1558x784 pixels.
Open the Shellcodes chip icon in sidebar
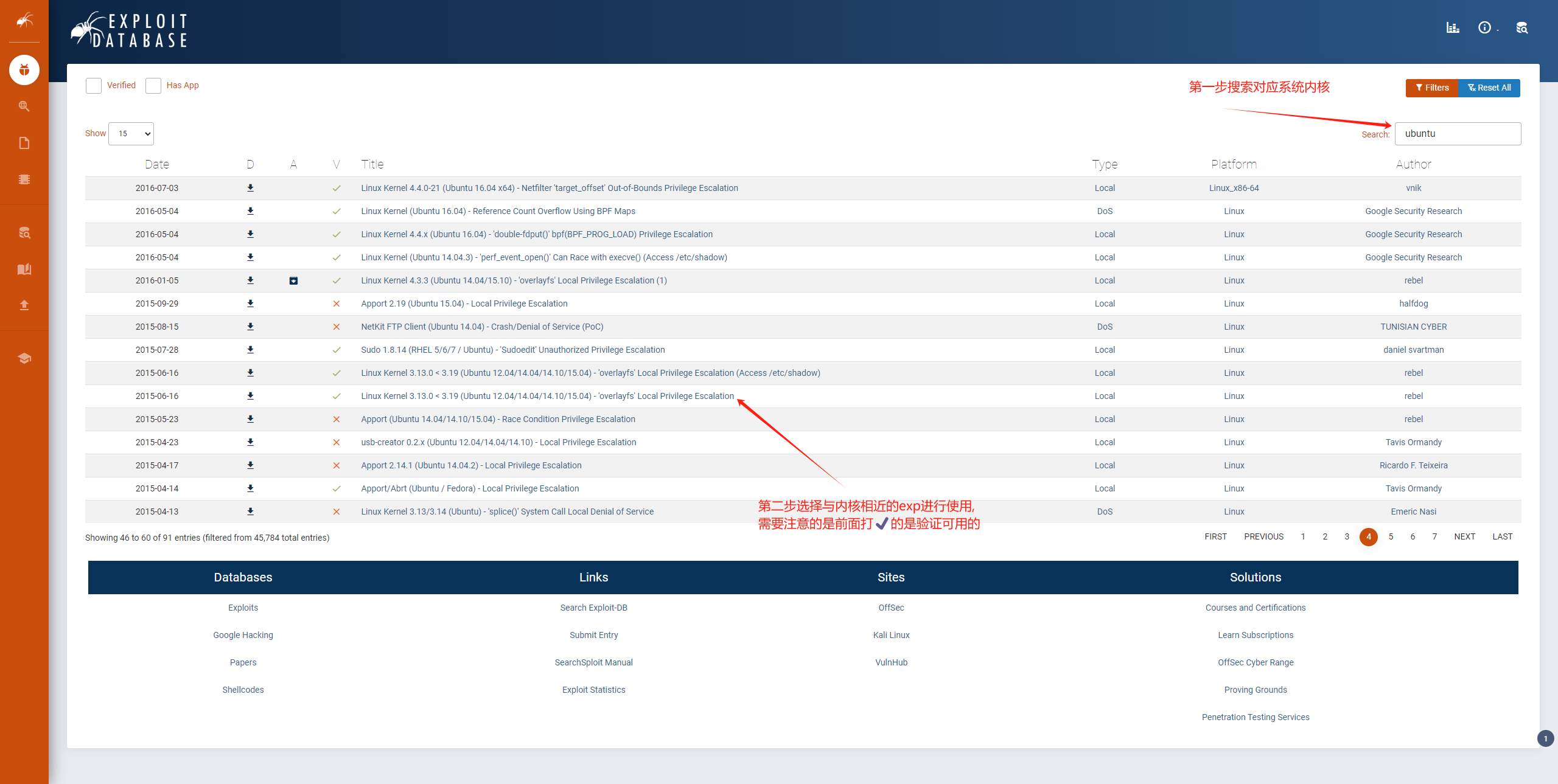[24, 179]
